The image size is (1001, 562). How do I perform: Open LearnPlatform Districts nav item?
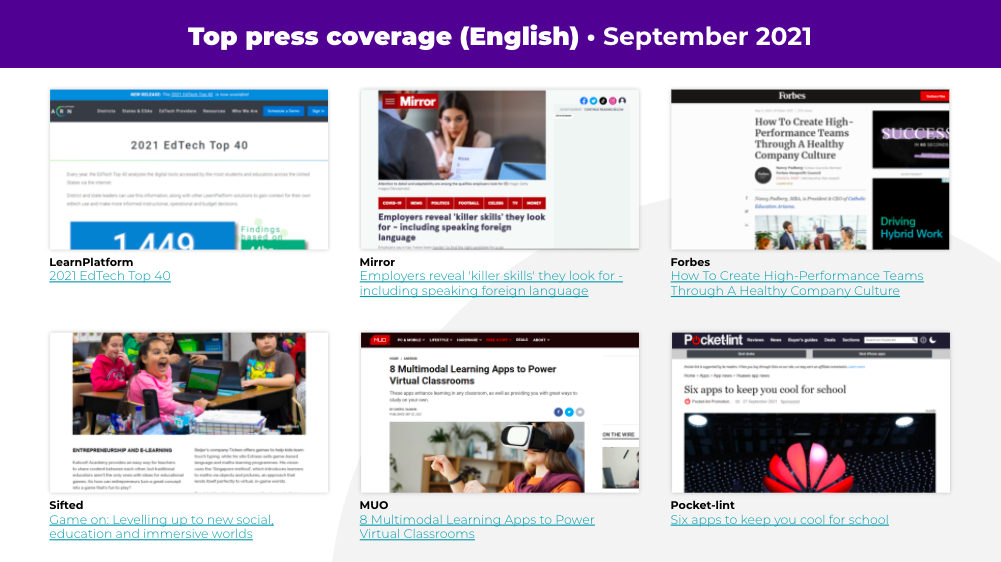pyautogui.click(x=106, y=111)
